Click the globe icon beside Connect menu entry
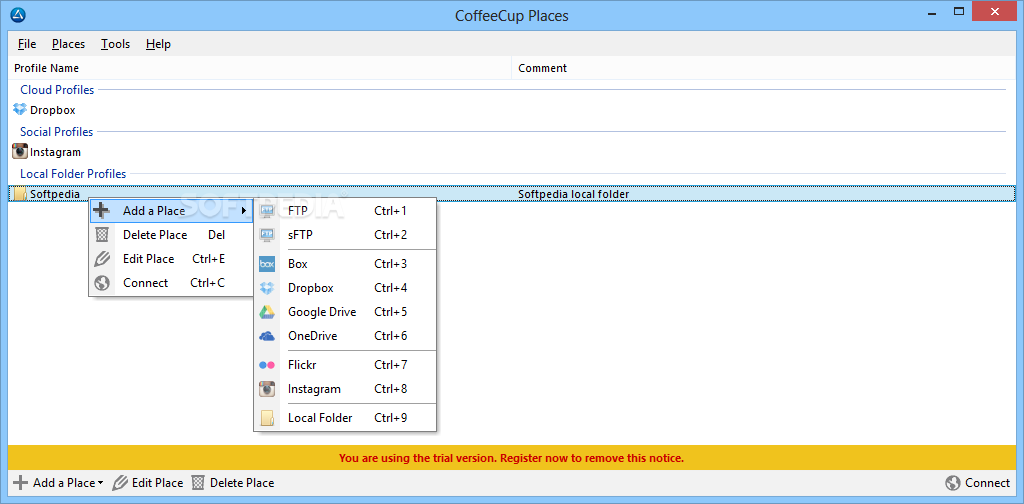The height and width of the screenshot is (504, 1024). pyautogui.click(x=102, y=283)
